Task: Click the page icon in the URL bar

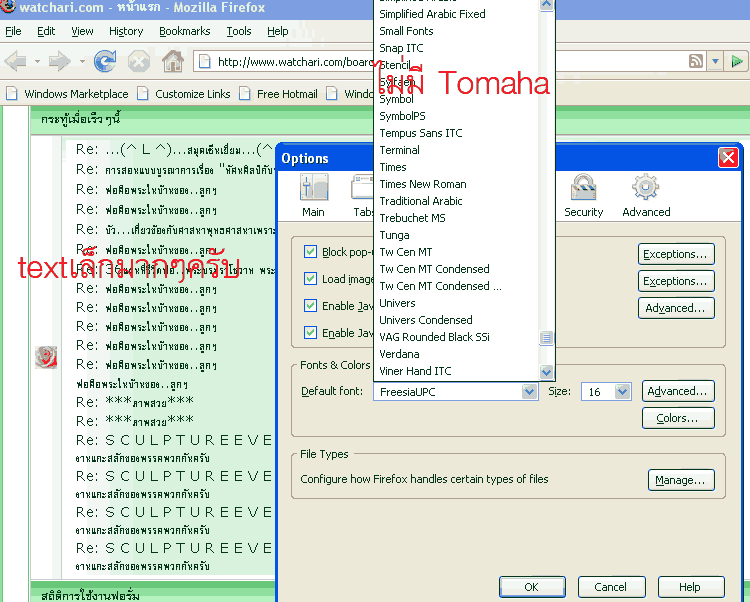Action: 204,61
